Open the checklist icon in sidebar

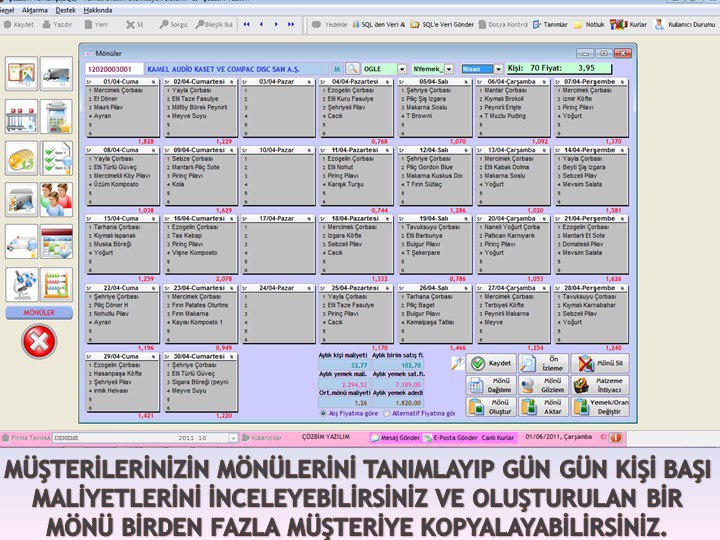[x=56, y=158]
